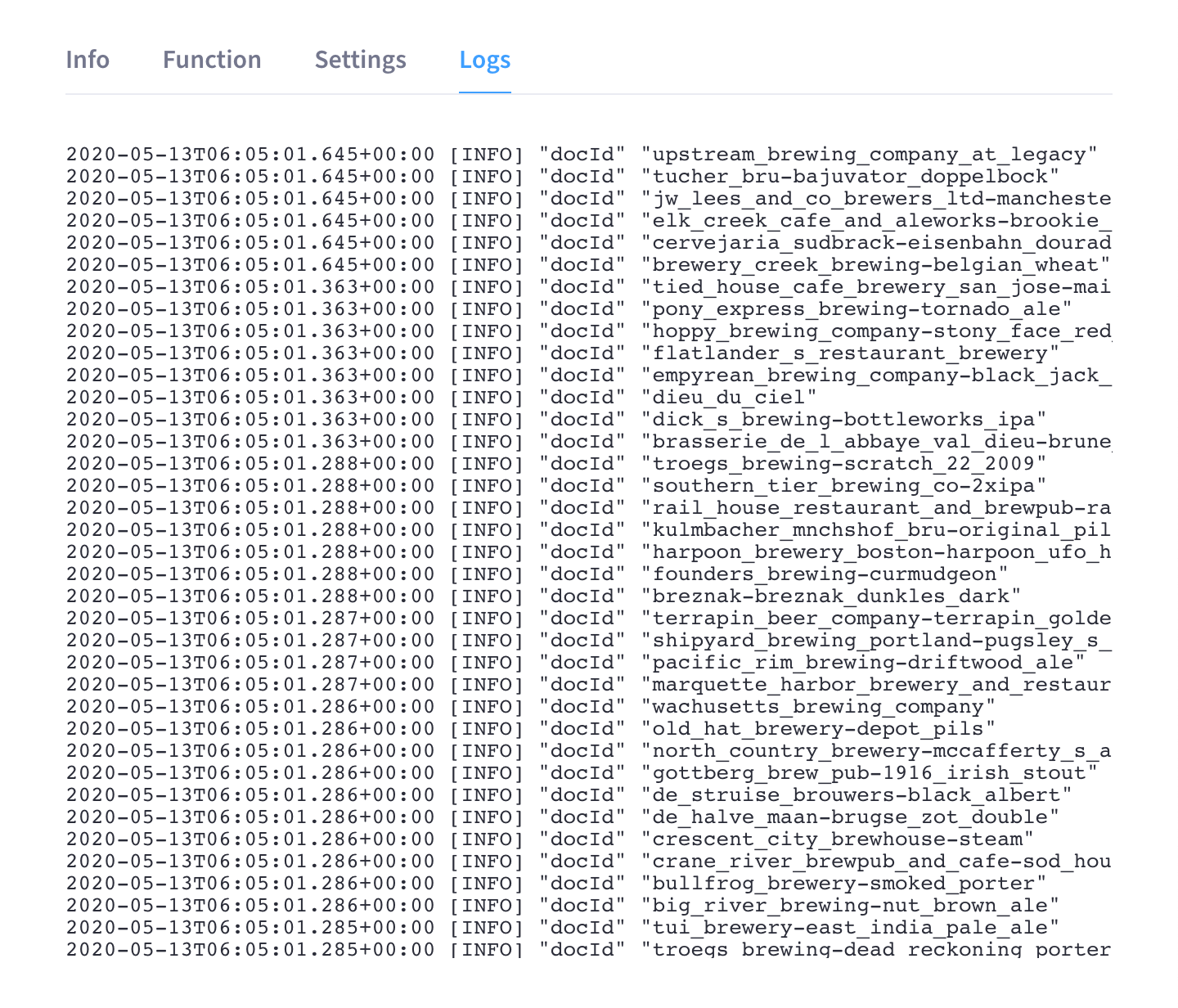Select the north_country_brewery-mccafferty log line
This screenshot has height=1008, width=1178.
[589, 751]
